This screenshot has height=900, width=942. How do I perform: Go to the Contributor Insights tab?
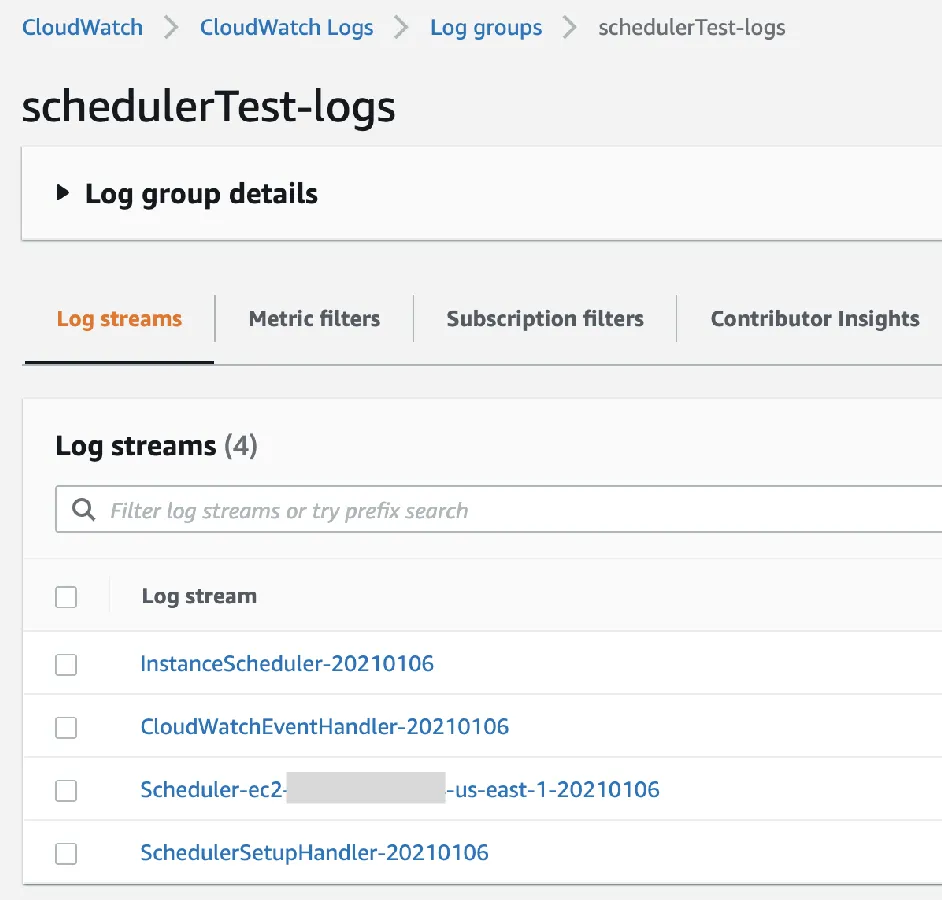(814, 319)
